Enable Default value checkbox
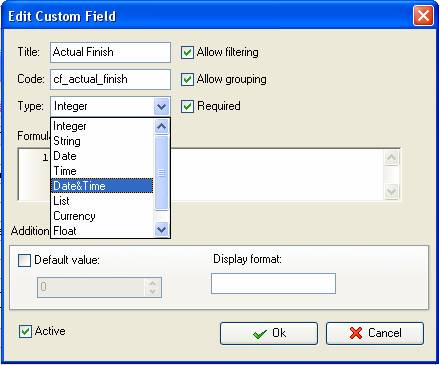The image size is (439, 365). tap(24, 260)
